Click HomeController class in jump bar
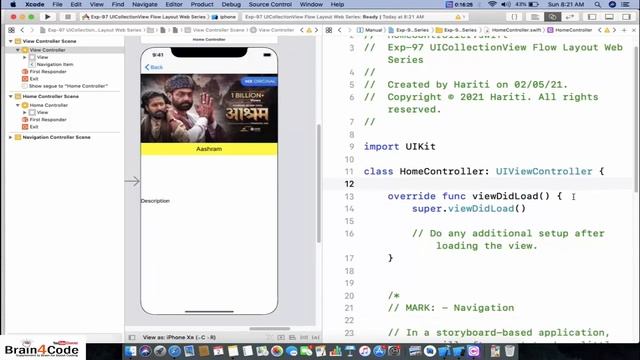This screenshot has width=640, height=360. 570,30
